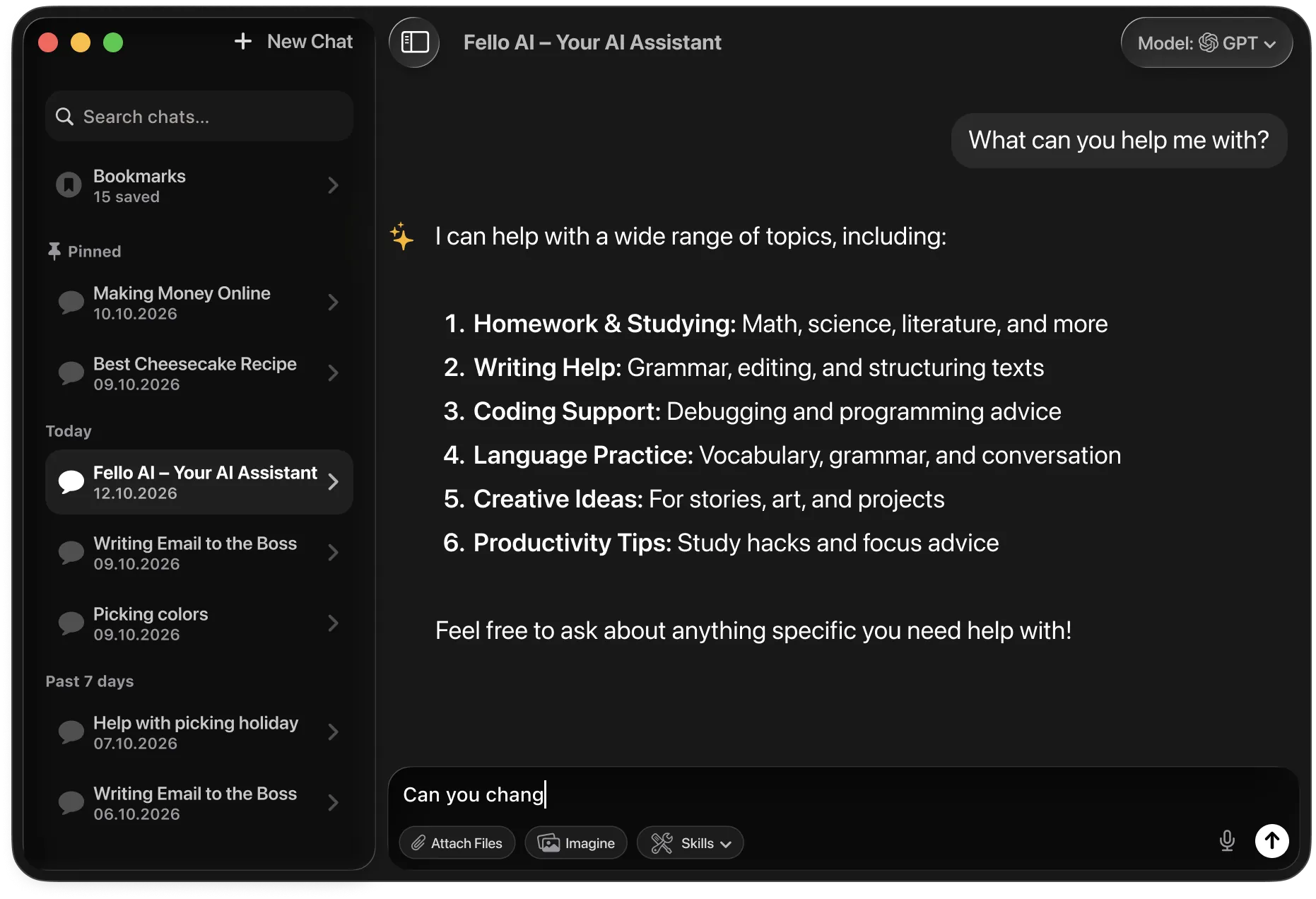Viewport: 1316px width, 899px height.
Task: Click the 'Creative Ideas' list item
Action: [694, 499]
